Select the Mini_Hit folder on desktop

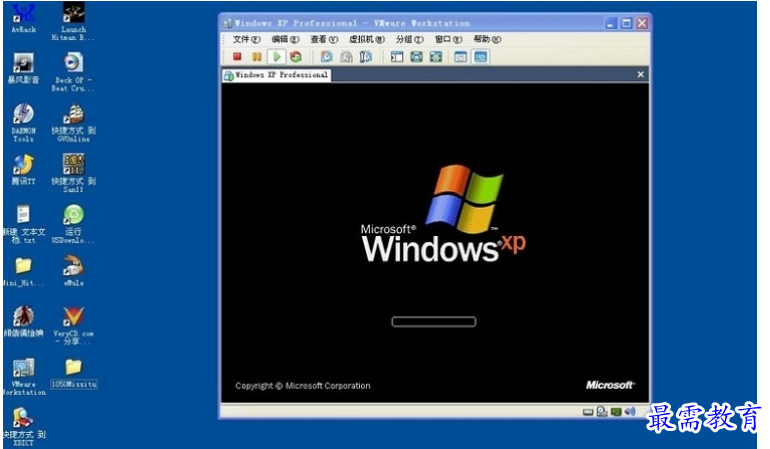pyautogui.click(x=23, y=271)
